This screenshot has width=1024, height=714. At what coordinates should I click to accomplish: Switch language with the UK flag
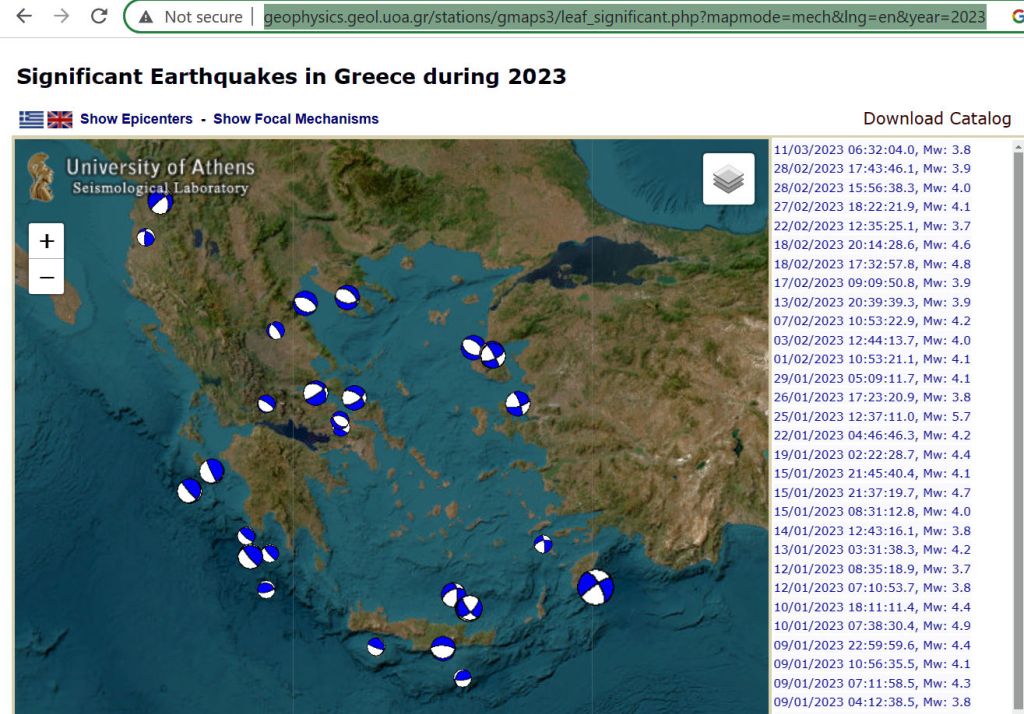coord(60,119)
